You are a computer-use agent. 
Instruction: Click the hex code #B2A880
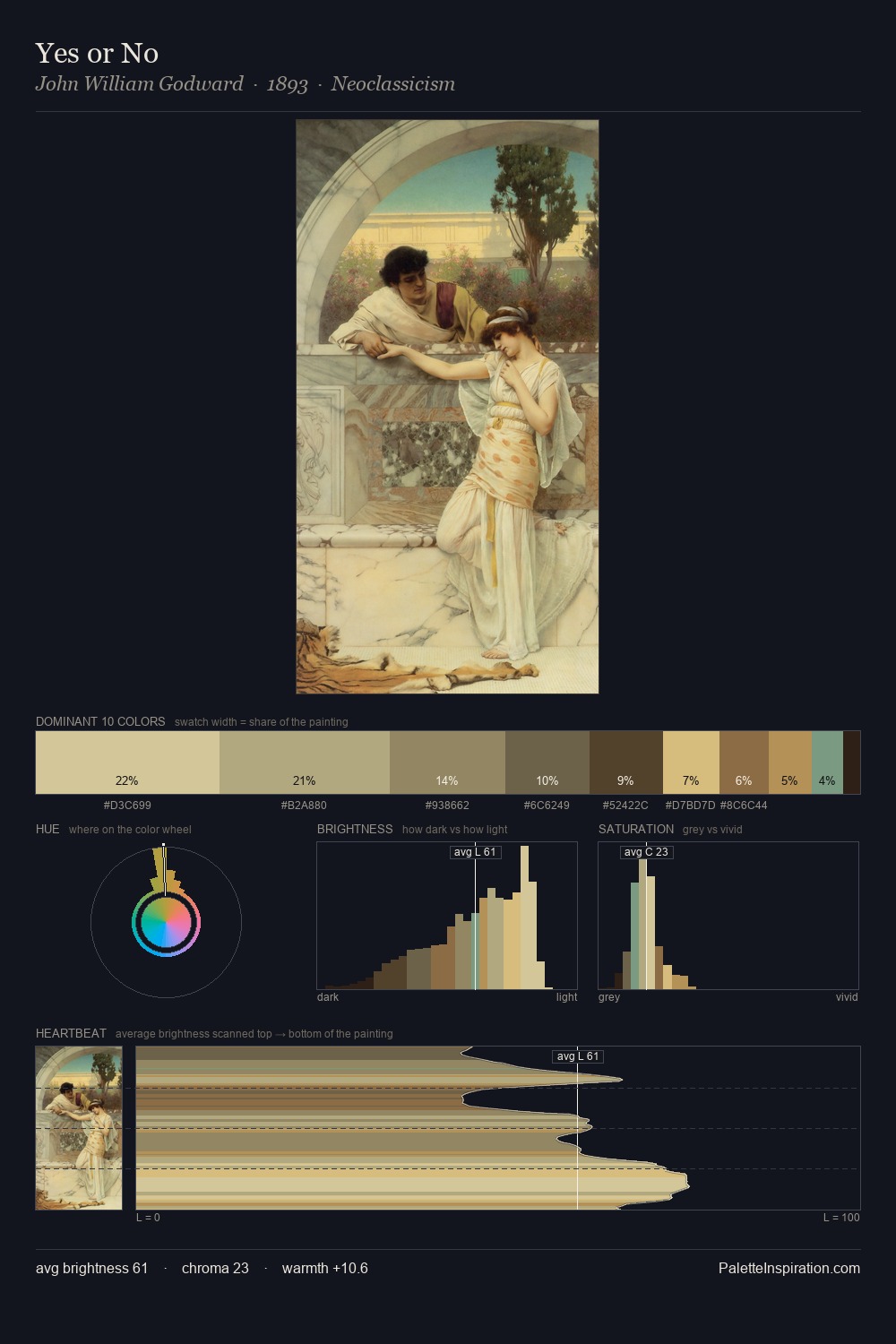tap(304, 806)
